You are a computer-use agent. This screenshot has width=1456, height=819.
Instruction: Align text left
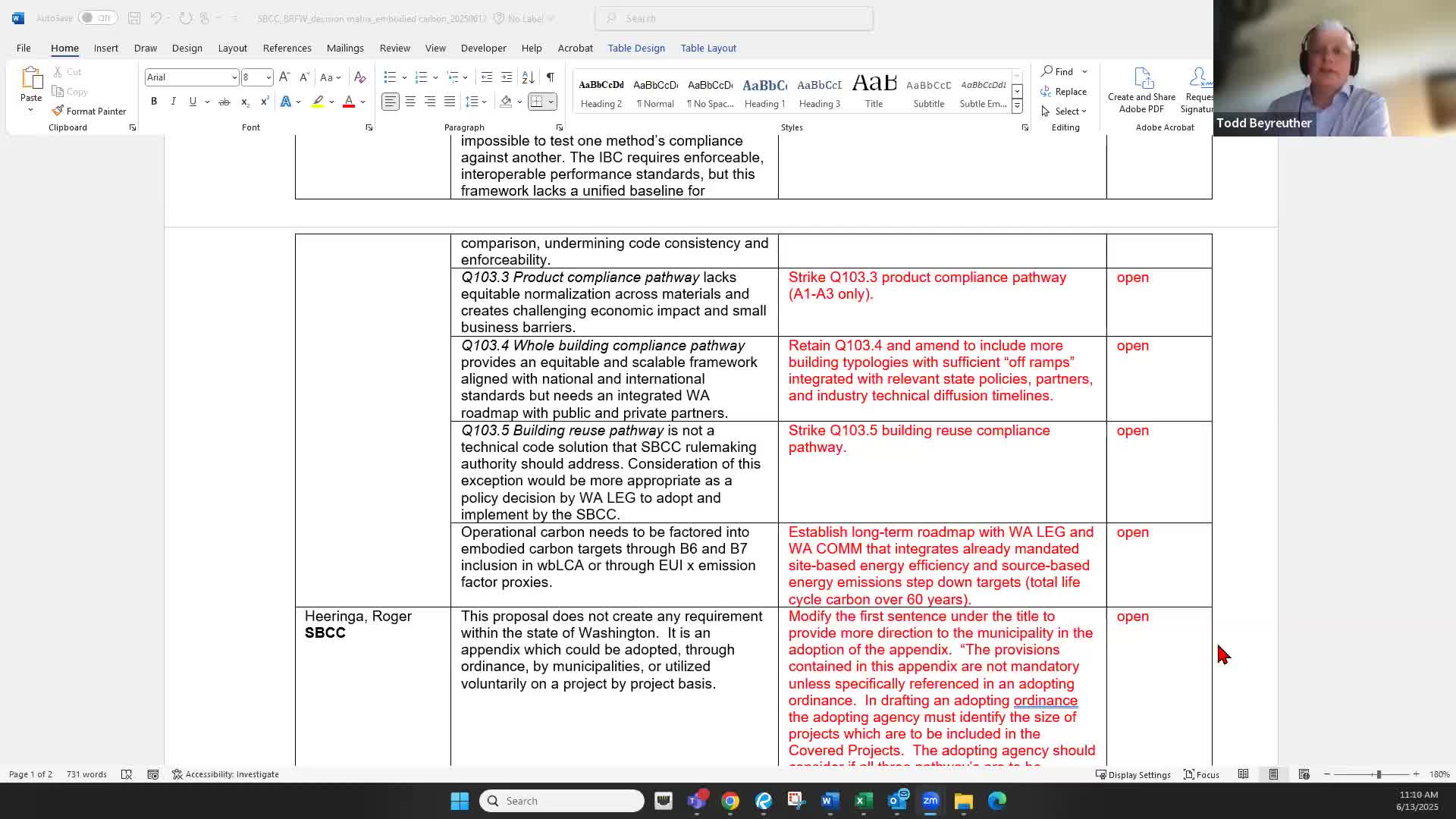tap(390, 101)
